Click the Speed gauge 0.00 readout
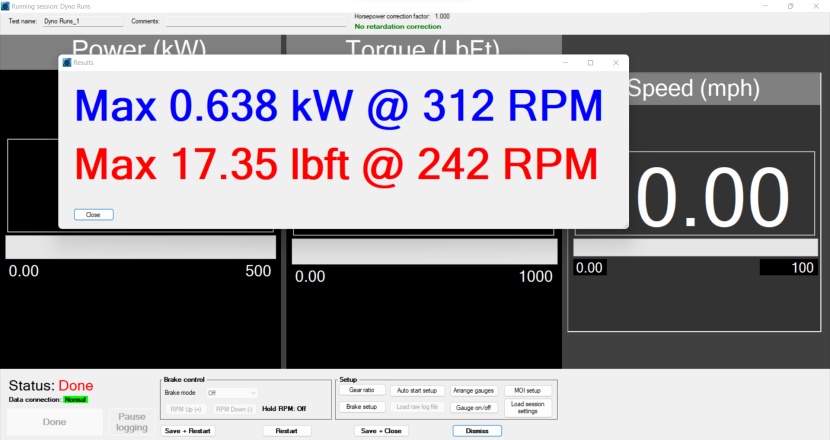 point(712,196)
